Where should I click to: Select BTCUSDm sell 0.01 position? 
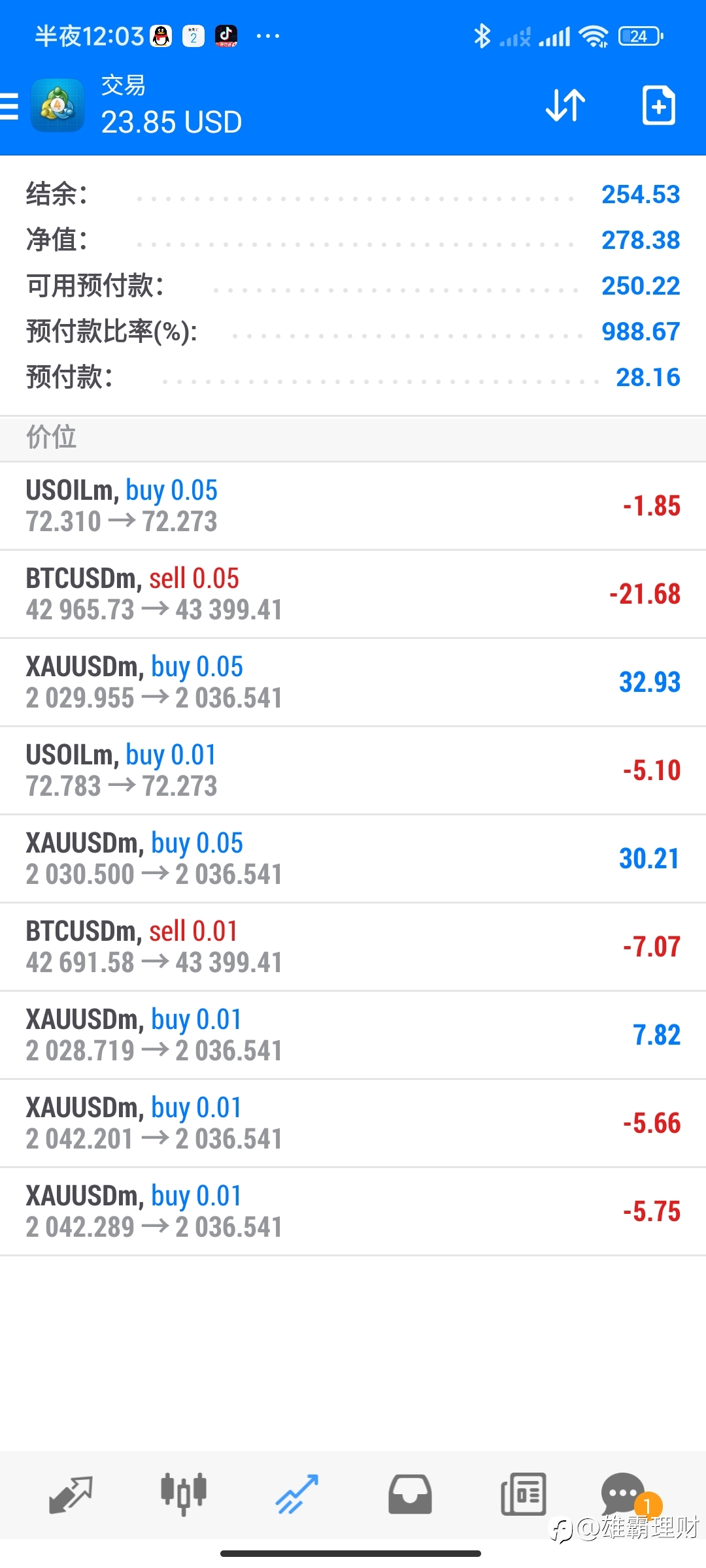[x=353, y=947]
